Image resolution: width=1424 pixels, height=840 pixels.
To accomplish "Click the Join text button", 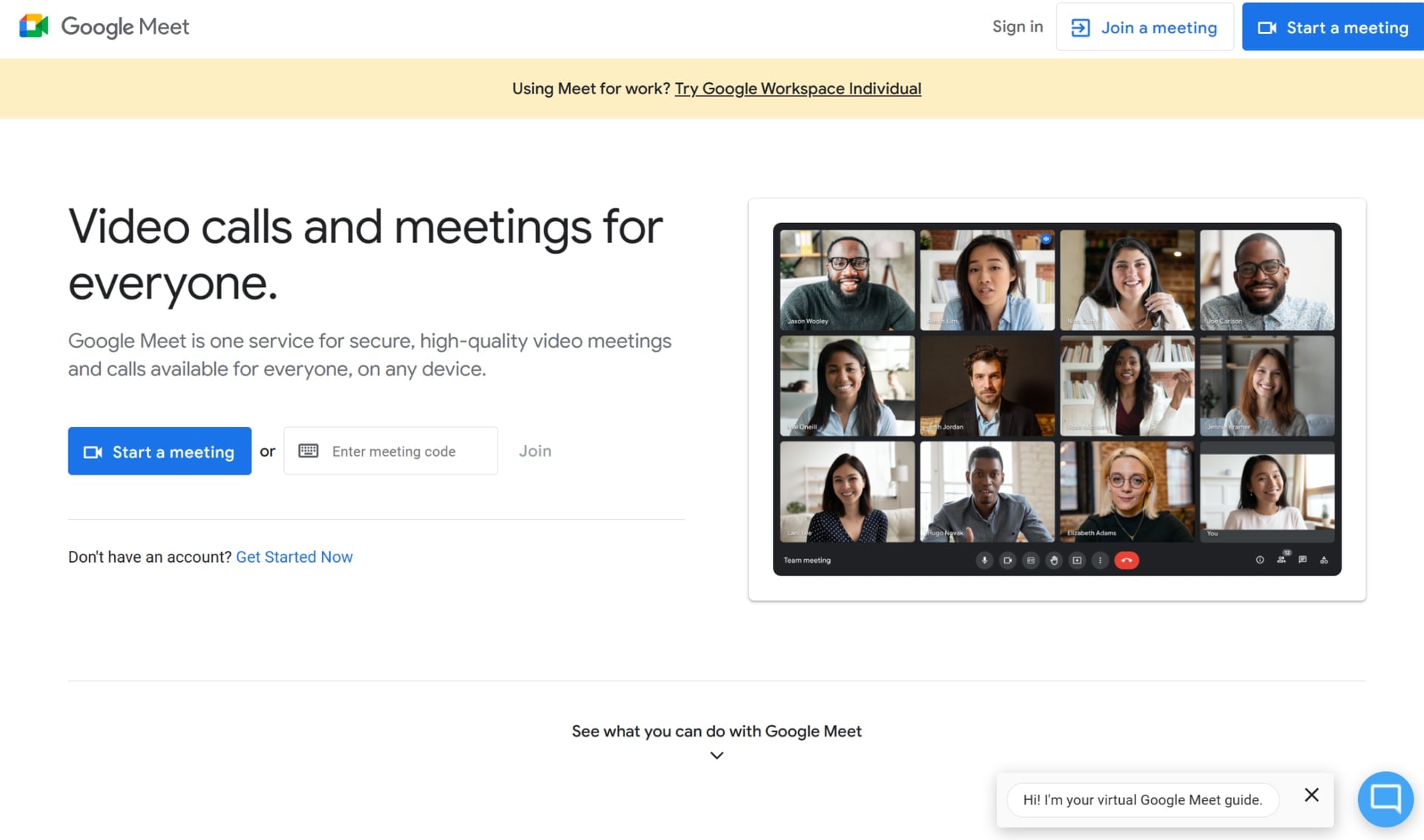I will click(x=535, y=451).
